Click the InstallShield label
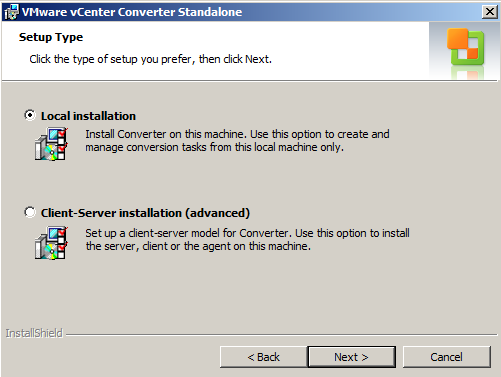Image resolution: width=501 pixels, height=377 pixels. (x=34, y=333)
